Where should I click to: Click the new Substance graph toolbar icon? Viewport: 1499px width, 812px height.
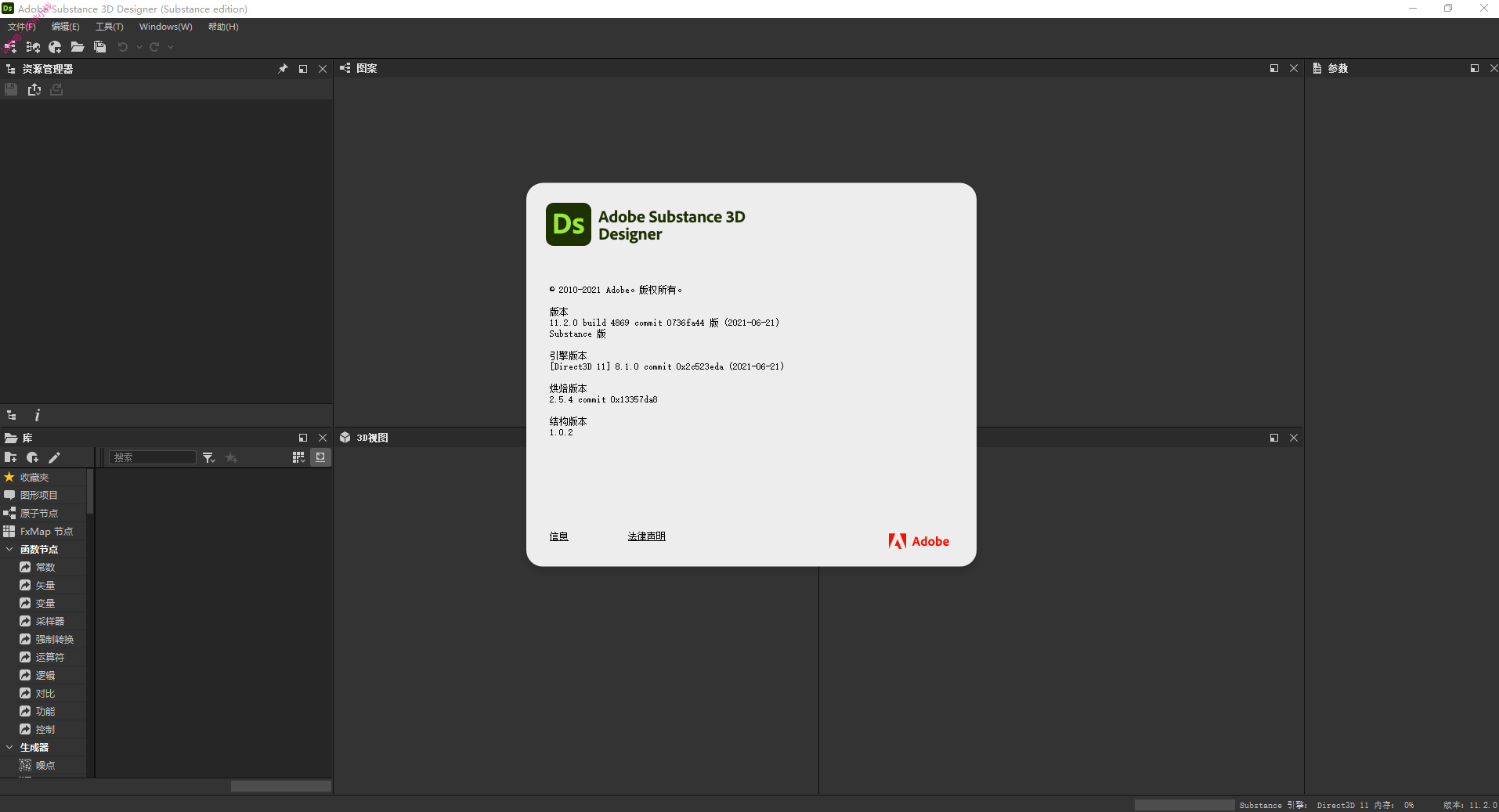point(10,47)
